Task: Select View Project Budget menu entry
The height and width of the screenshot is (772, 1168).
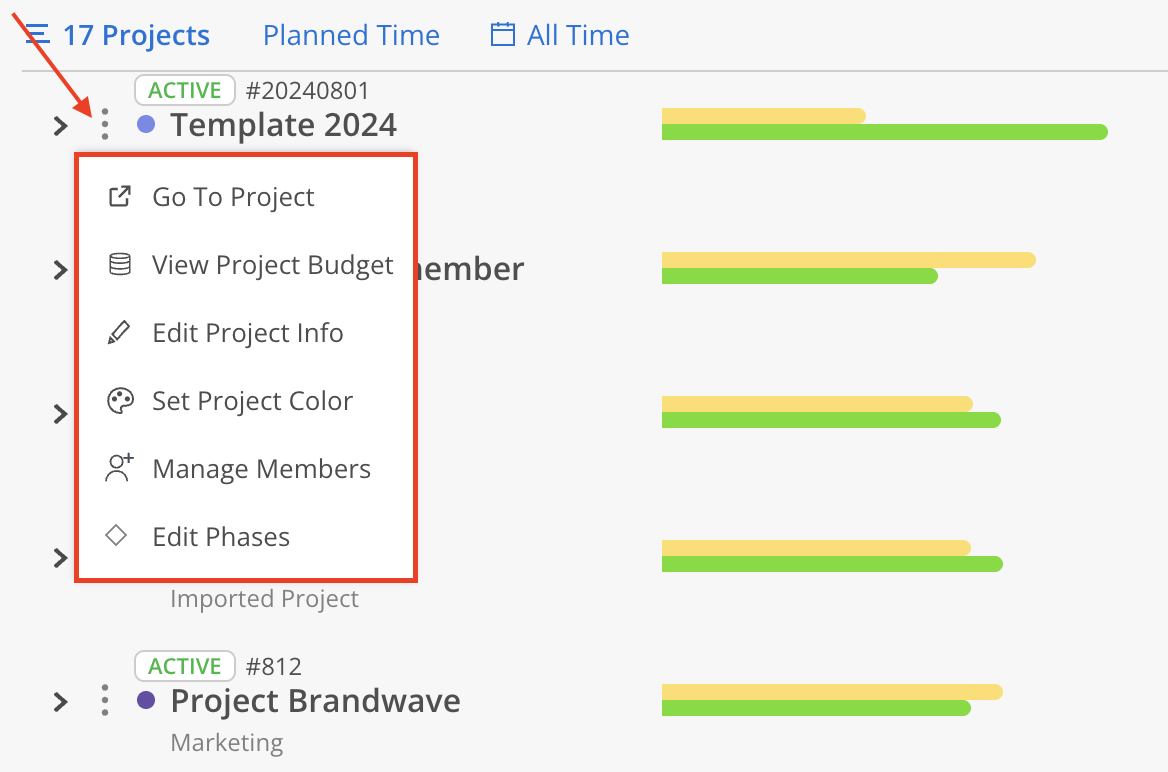Action: point(273,265)
